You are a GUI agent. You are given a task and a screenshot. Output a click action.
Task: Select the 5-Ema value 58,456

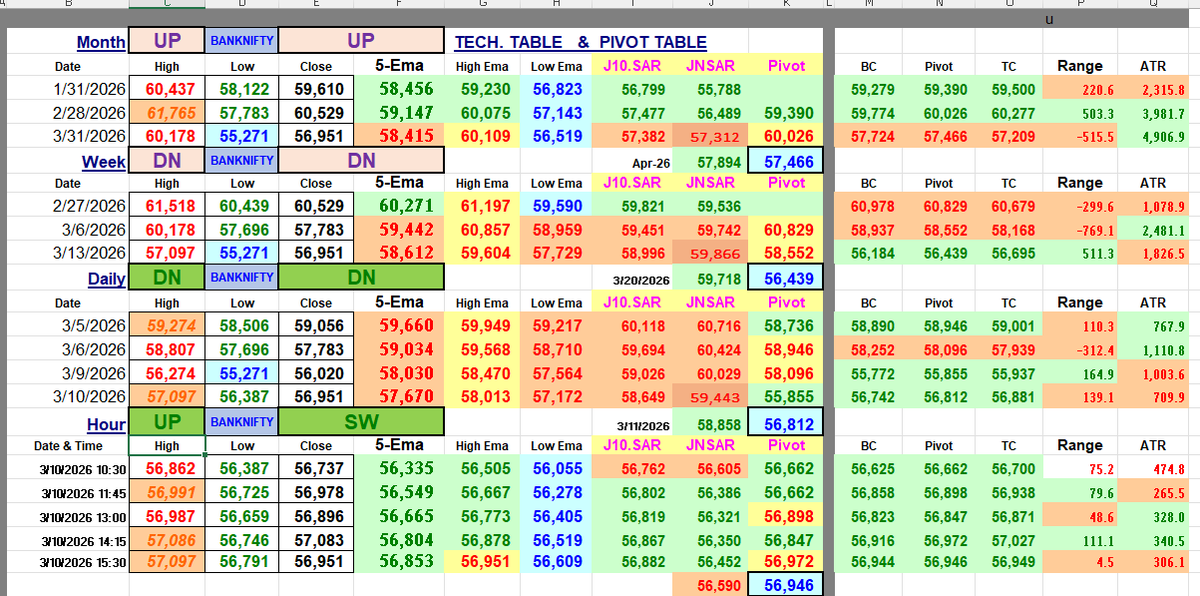(400, 89)
